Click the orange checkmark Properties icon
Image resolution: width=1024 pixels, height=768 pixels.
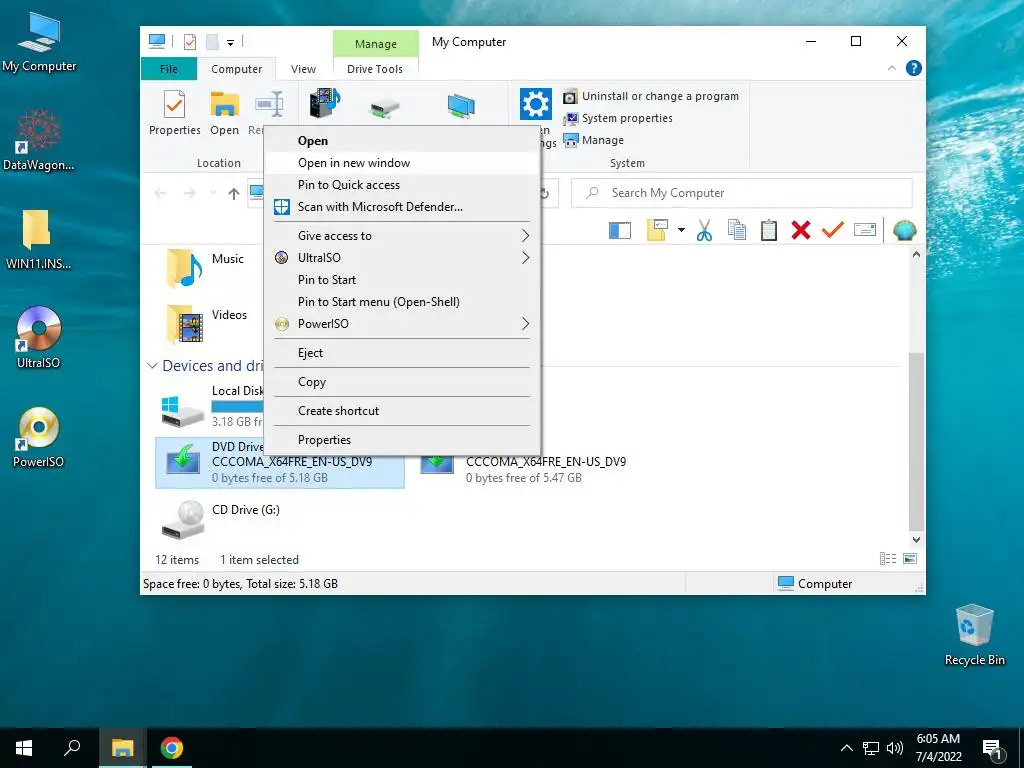[x=833, y=230]
